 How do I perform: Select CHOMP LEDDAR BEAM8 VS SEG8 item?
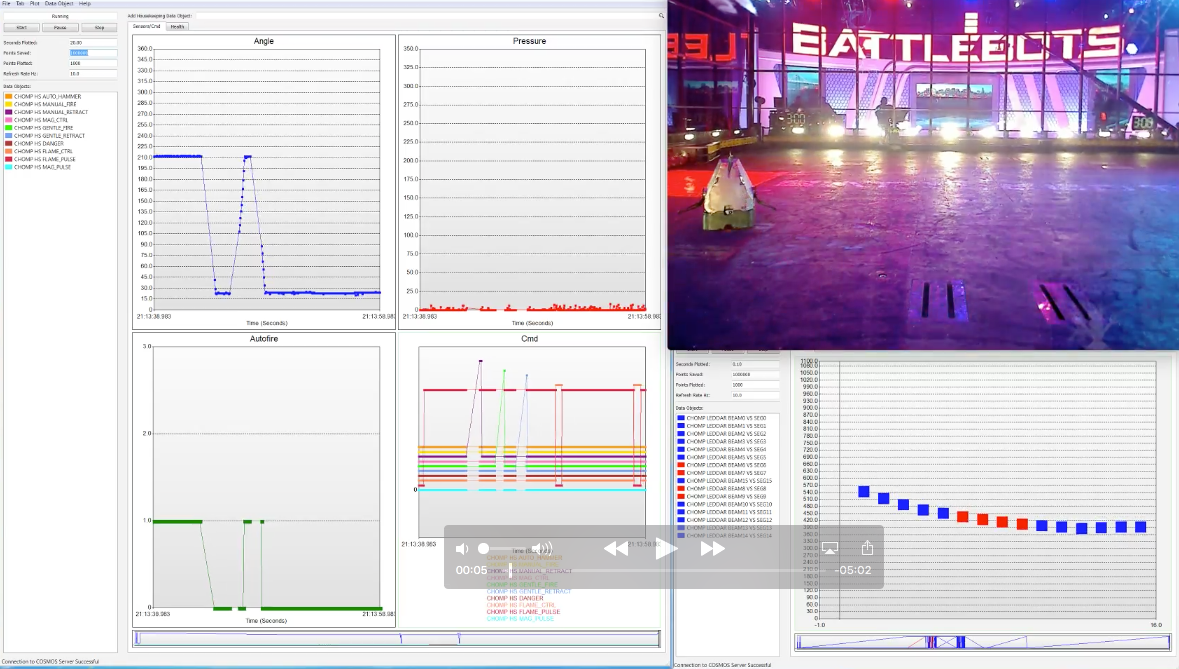coord(722,489)
